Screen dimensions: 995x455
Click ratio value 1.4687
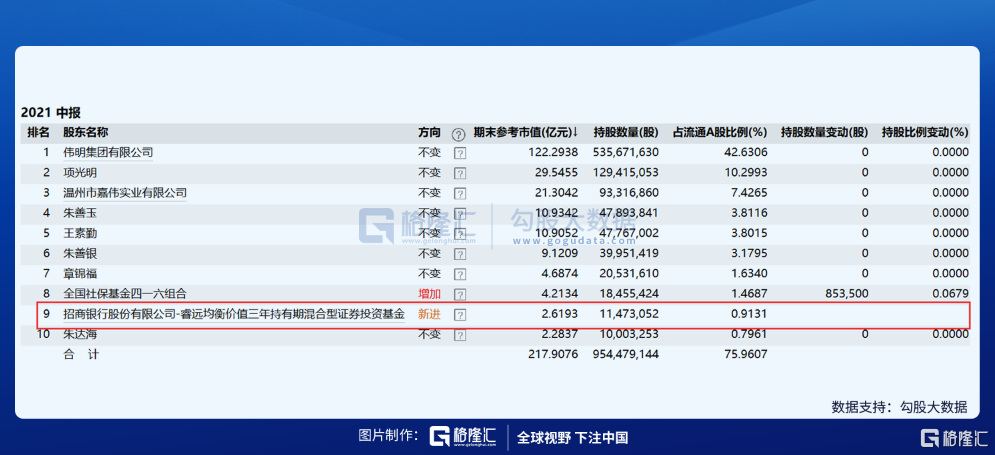coord(749,294)
